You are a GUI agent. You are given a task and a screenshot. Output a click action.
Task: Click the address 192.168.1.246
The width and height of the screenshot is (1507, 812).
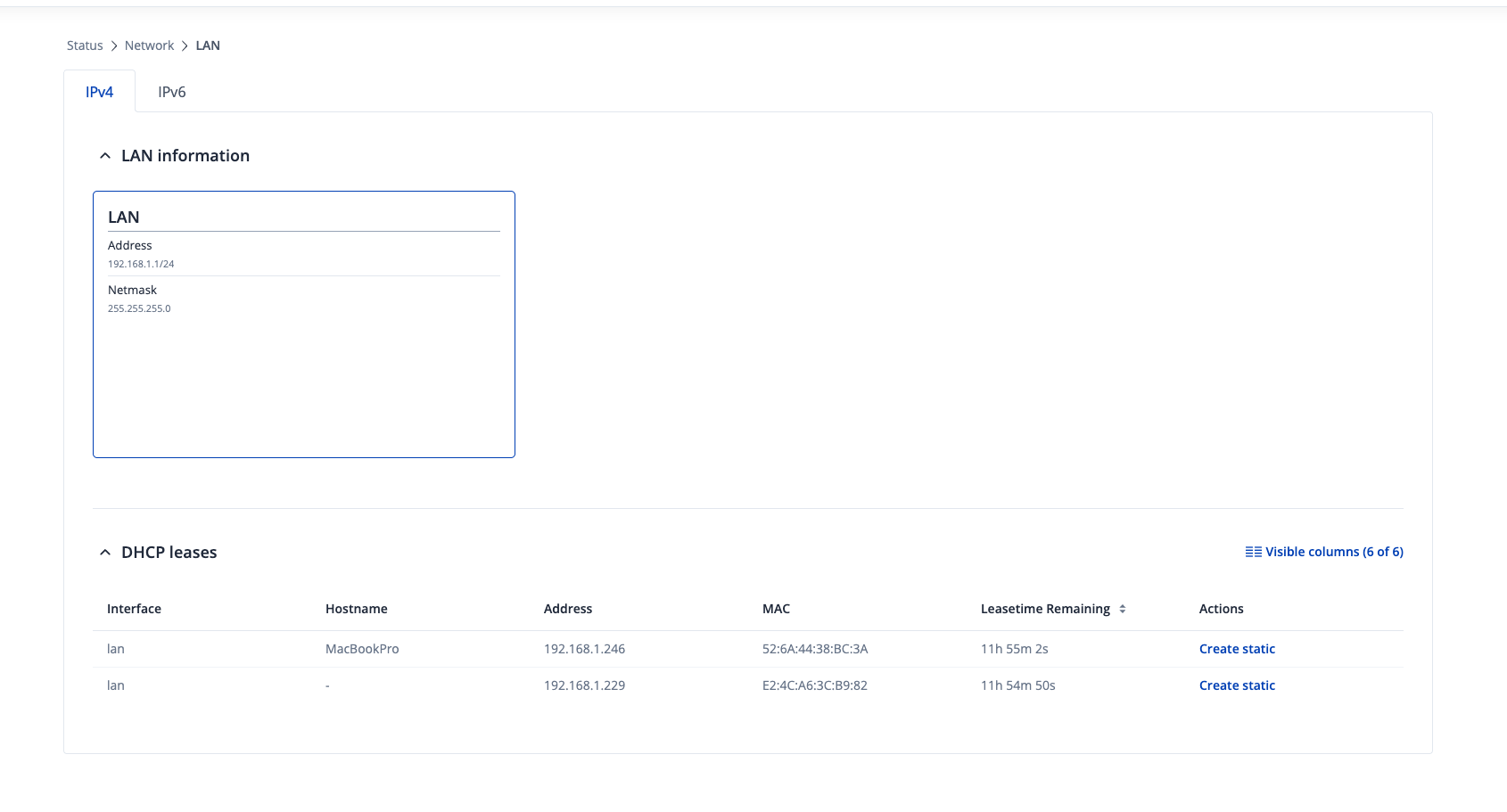tap(584, 649)
